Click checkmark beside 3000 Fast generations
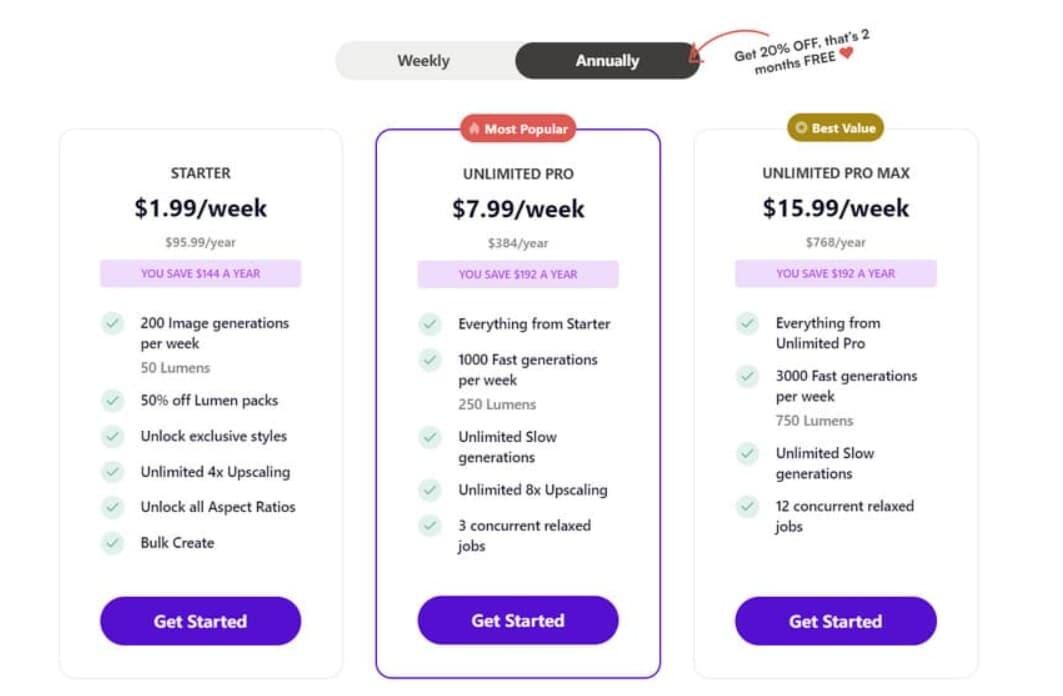 tap(747, 376)
